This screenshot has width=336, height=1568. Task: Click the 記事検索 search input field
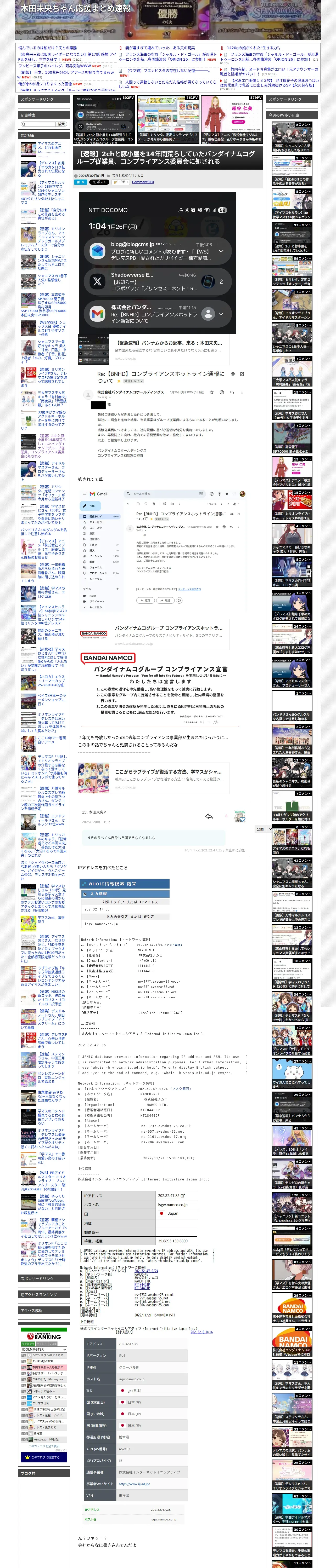[38, 124]
